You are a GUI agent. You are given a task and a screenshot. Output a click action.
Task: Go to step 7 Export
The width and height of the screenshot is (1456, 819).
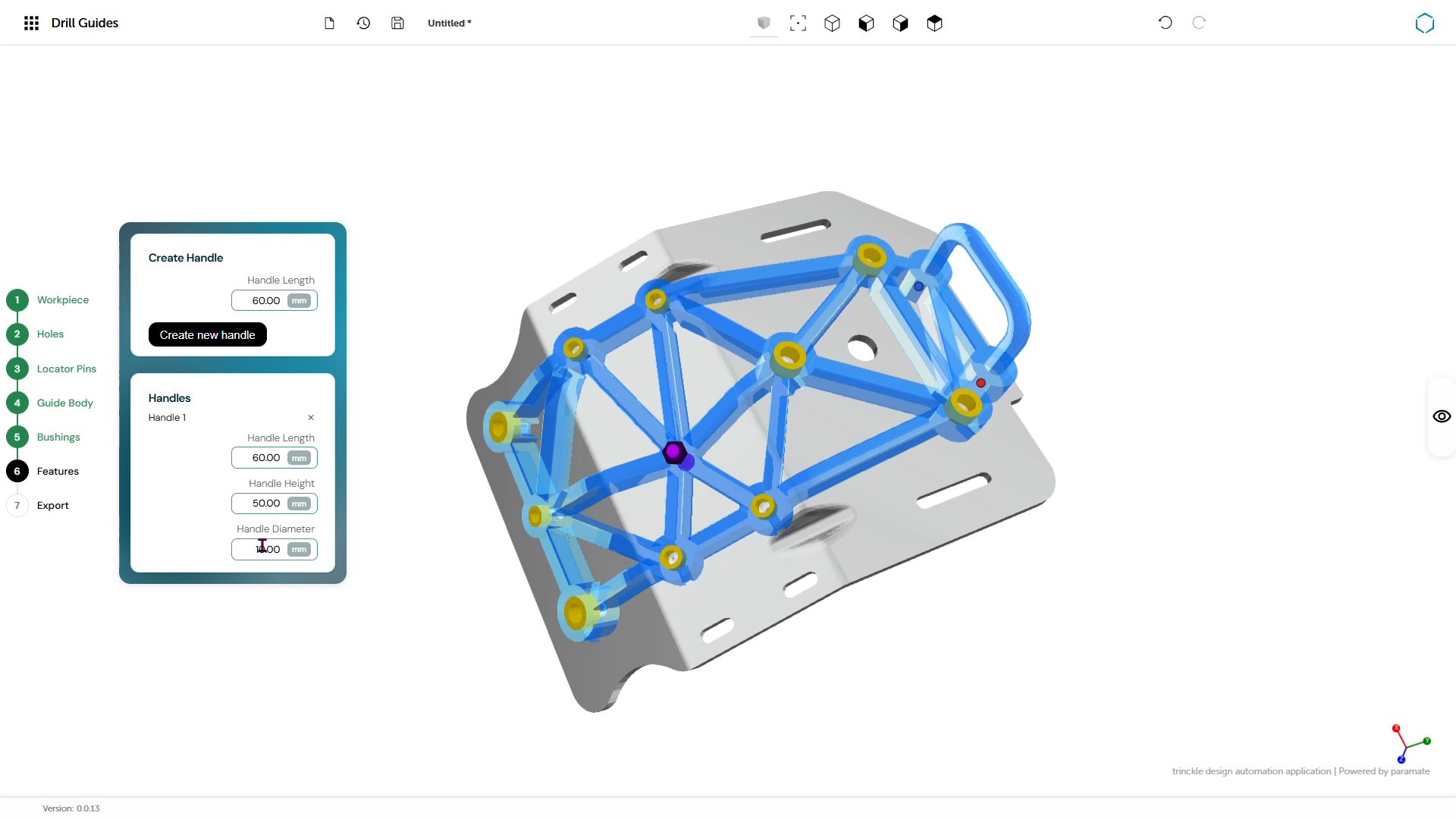tap(38, 505)
